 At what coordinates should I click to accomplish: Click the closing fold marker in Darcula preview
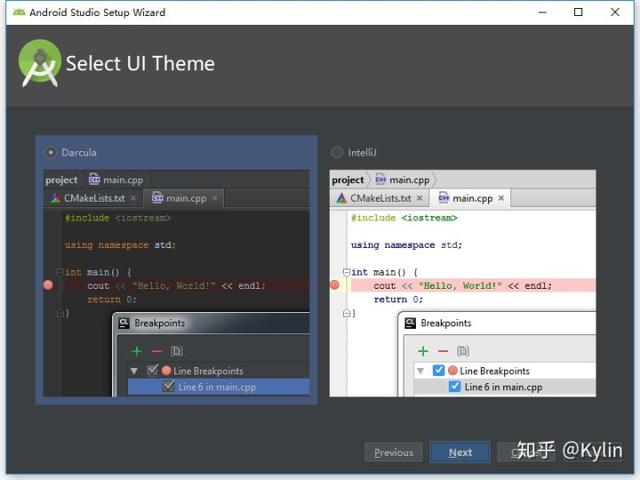point(60,313)
